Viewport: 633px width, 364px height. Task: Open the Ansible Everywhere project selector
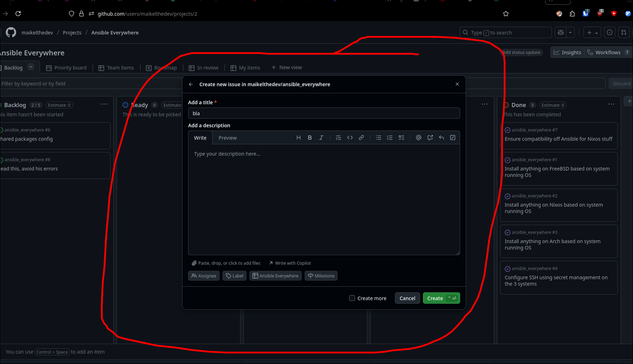[x=275, y=276]
